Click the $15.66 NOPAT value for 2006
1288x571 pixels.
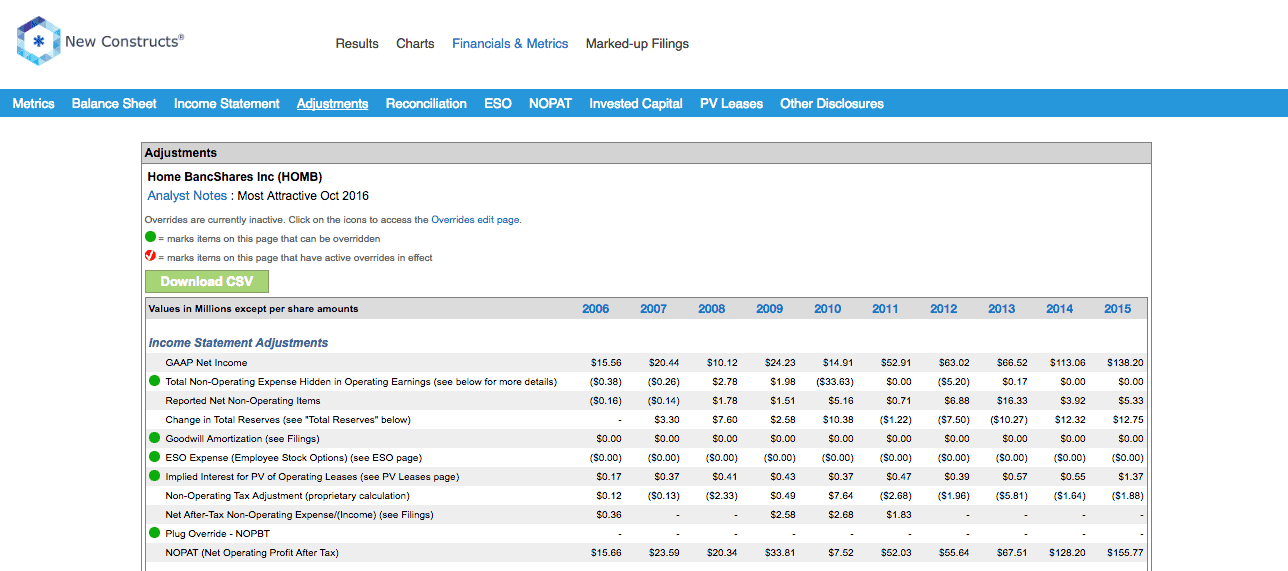coord(606,552)
